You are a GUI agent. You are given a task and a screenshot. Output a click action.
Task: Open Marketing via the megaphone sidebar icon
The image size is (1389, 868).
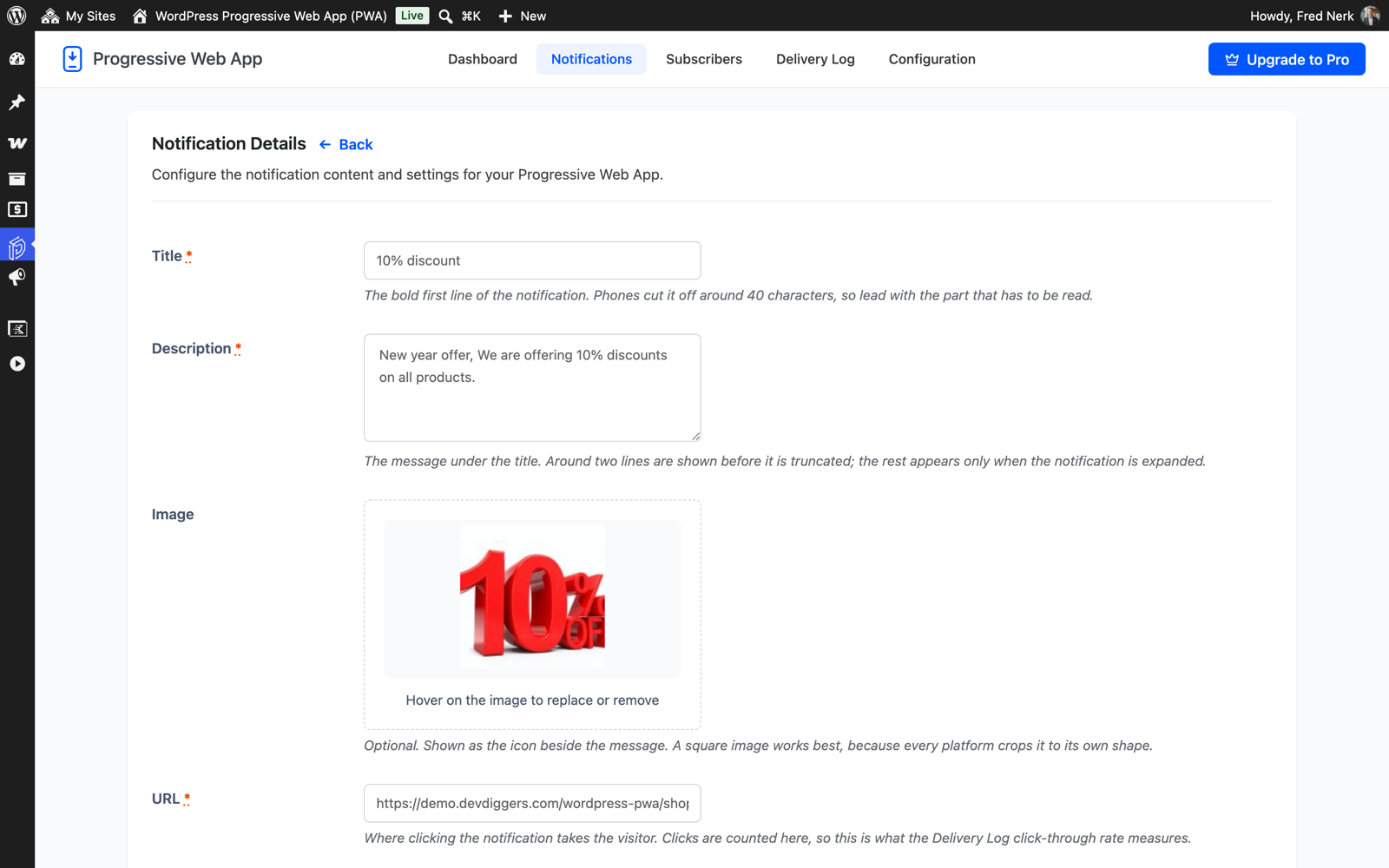pyautogui.click(x=17, y=277)
